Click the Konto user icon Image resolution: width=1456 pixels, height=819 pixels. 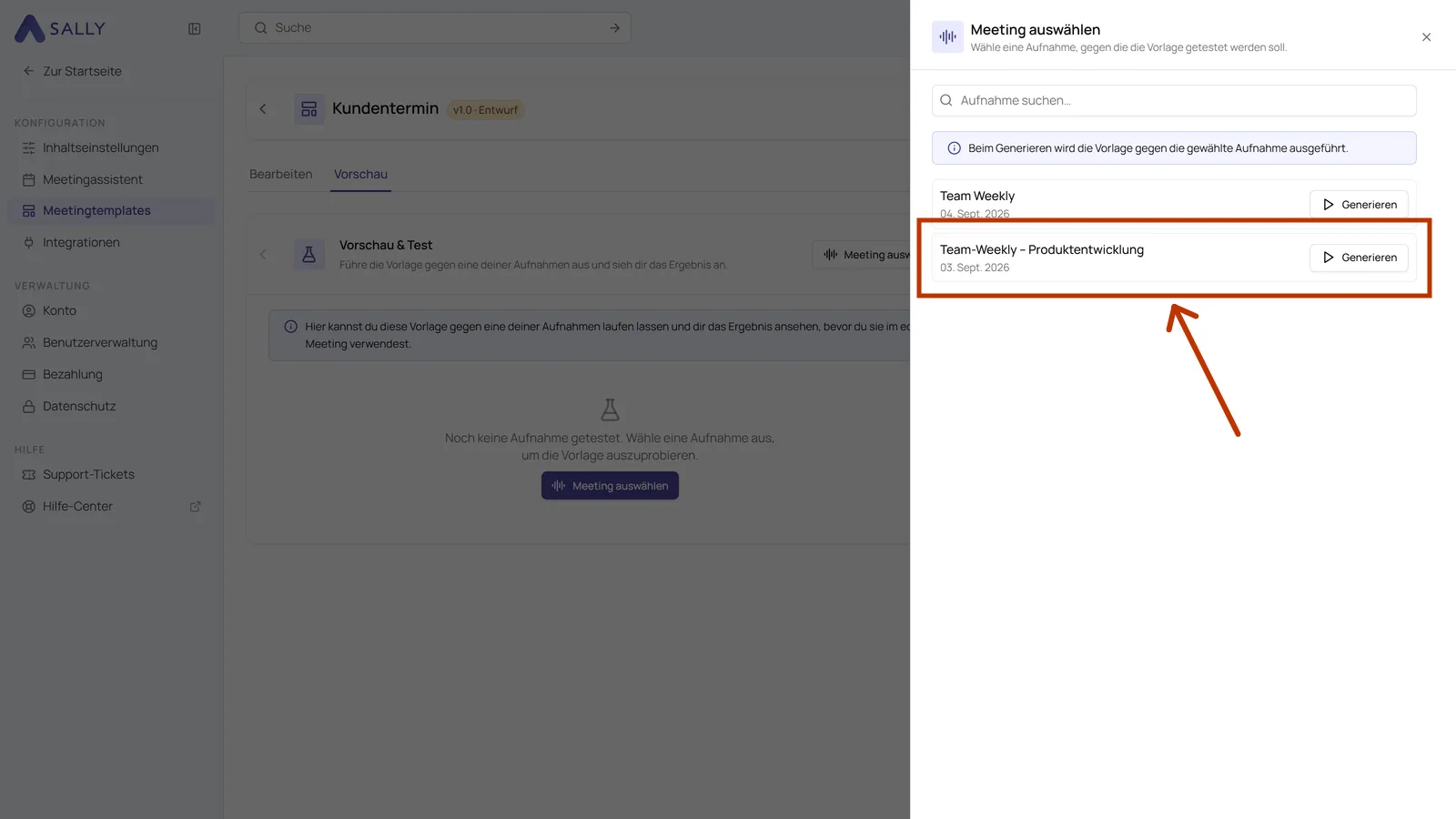point(29,311)
